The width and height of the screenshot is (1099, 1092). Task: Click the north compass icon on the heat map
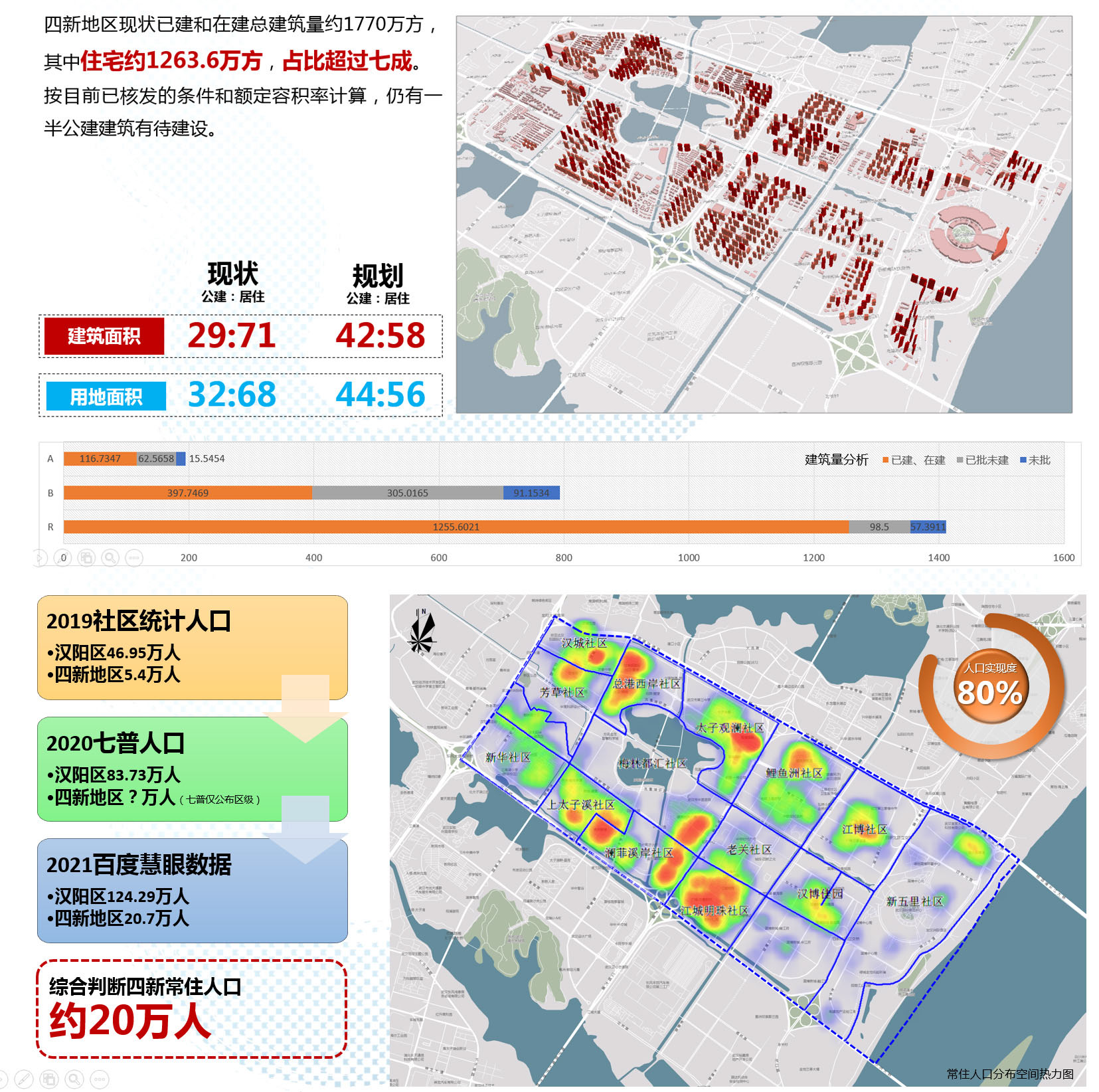coord(422,632)
